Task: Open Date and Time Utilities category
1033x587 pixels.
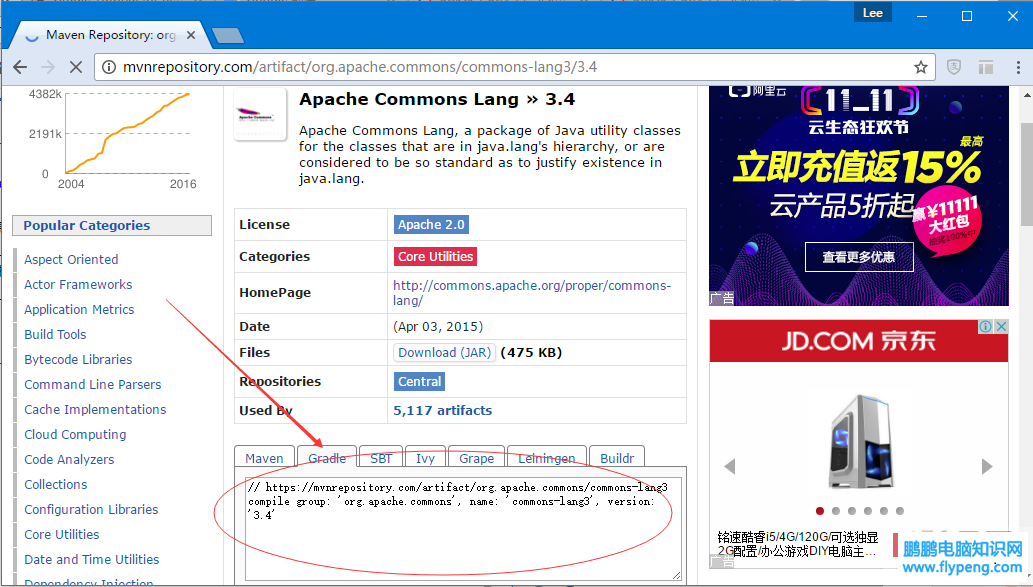Action: (x=92, y=560)
